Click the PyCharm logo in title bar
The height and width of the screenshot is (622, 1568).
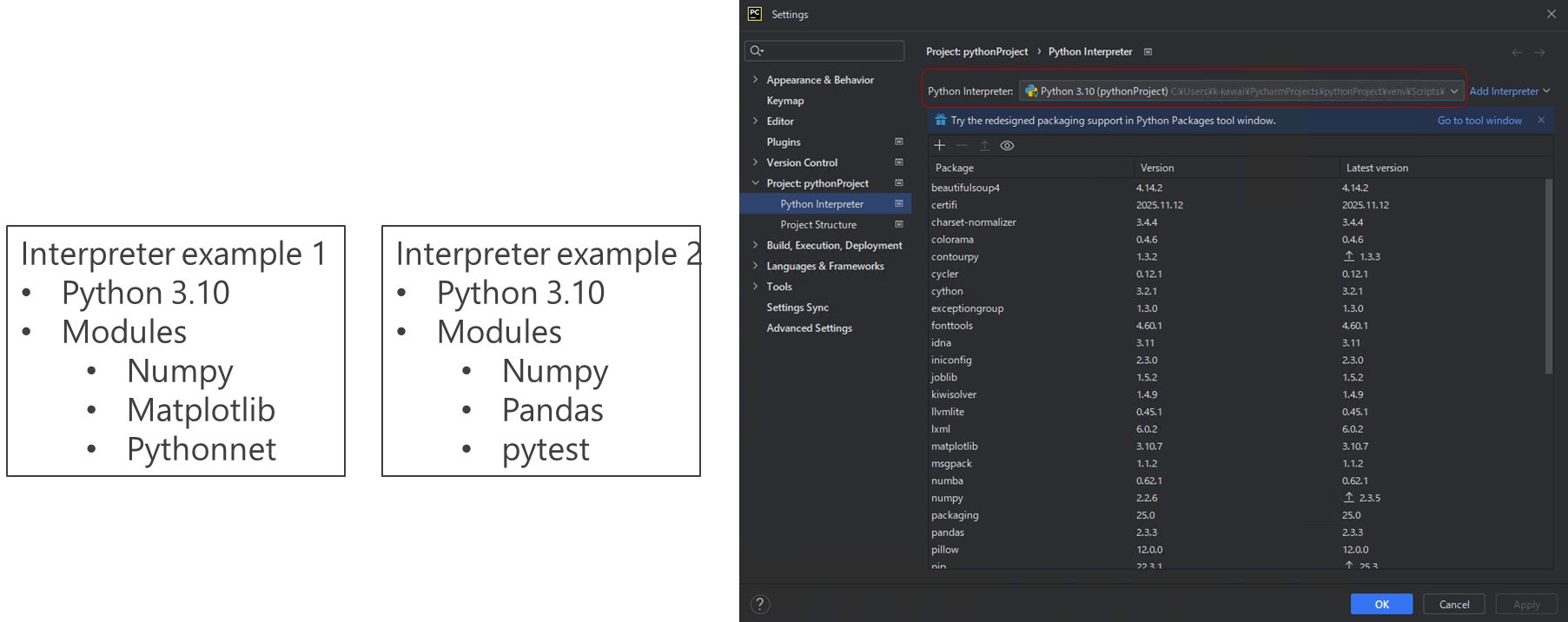pos(755,14)
